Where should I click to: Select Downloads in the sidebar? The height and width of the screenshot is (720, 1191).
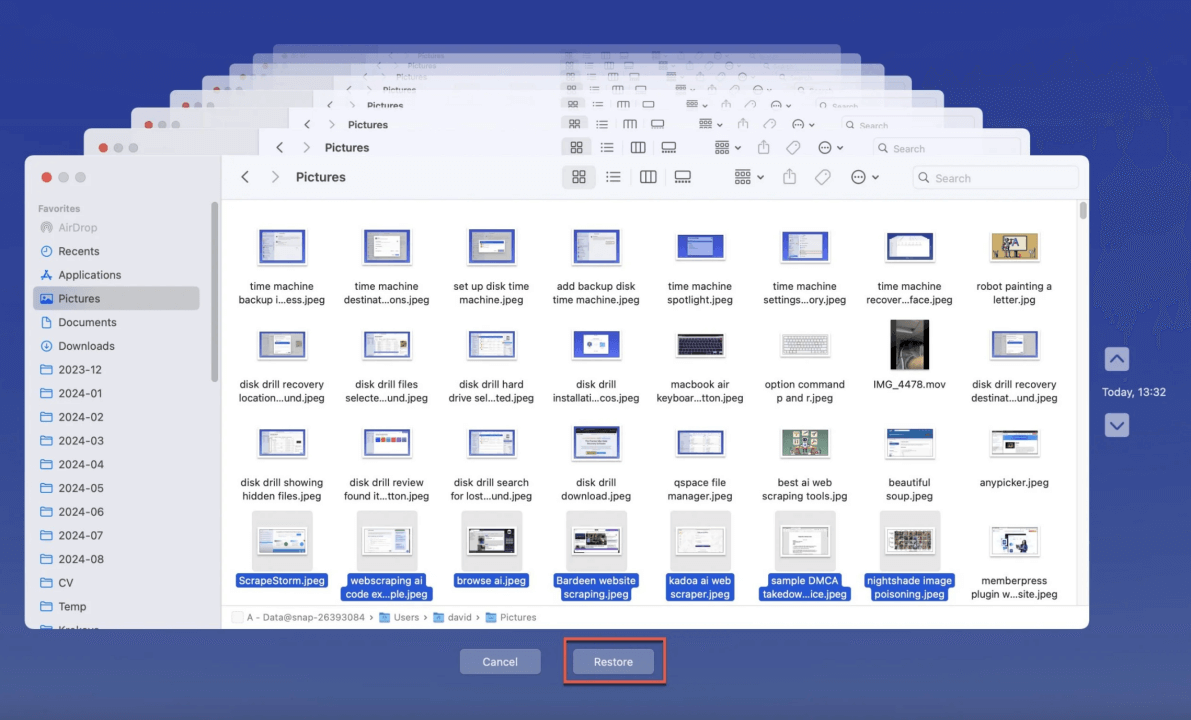[86, 346]
